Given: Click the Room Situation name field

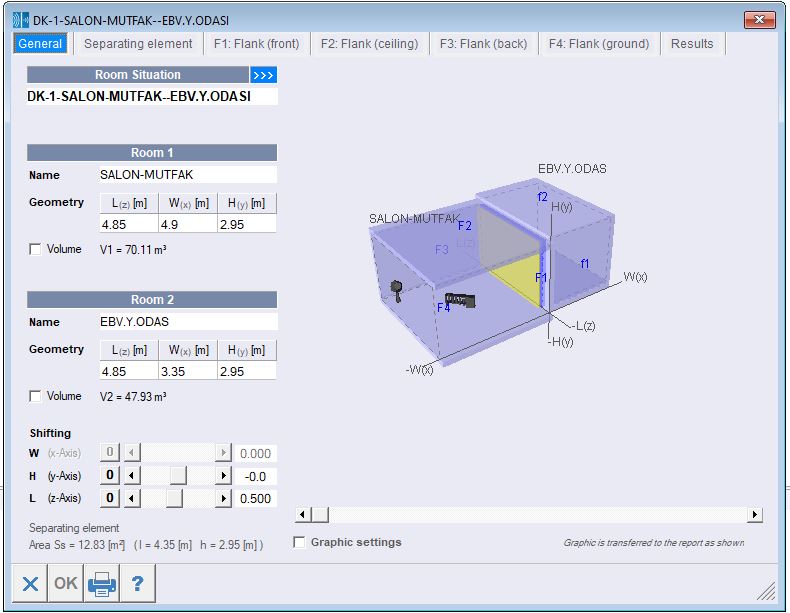Looking at the screenshot, I should pos(152,96).
